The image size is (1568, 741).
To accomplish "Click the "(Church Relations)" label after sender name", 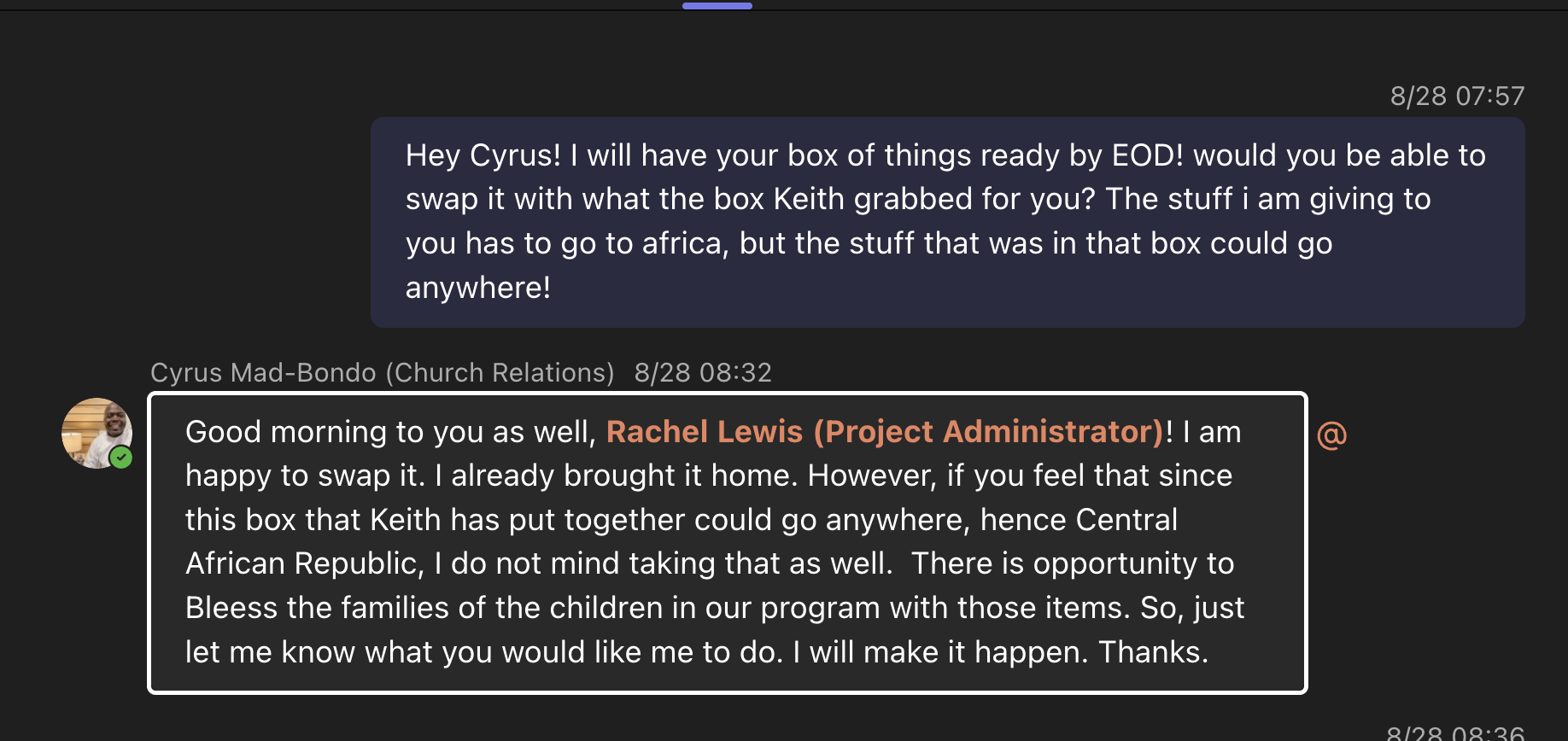I will click(500, 373).
